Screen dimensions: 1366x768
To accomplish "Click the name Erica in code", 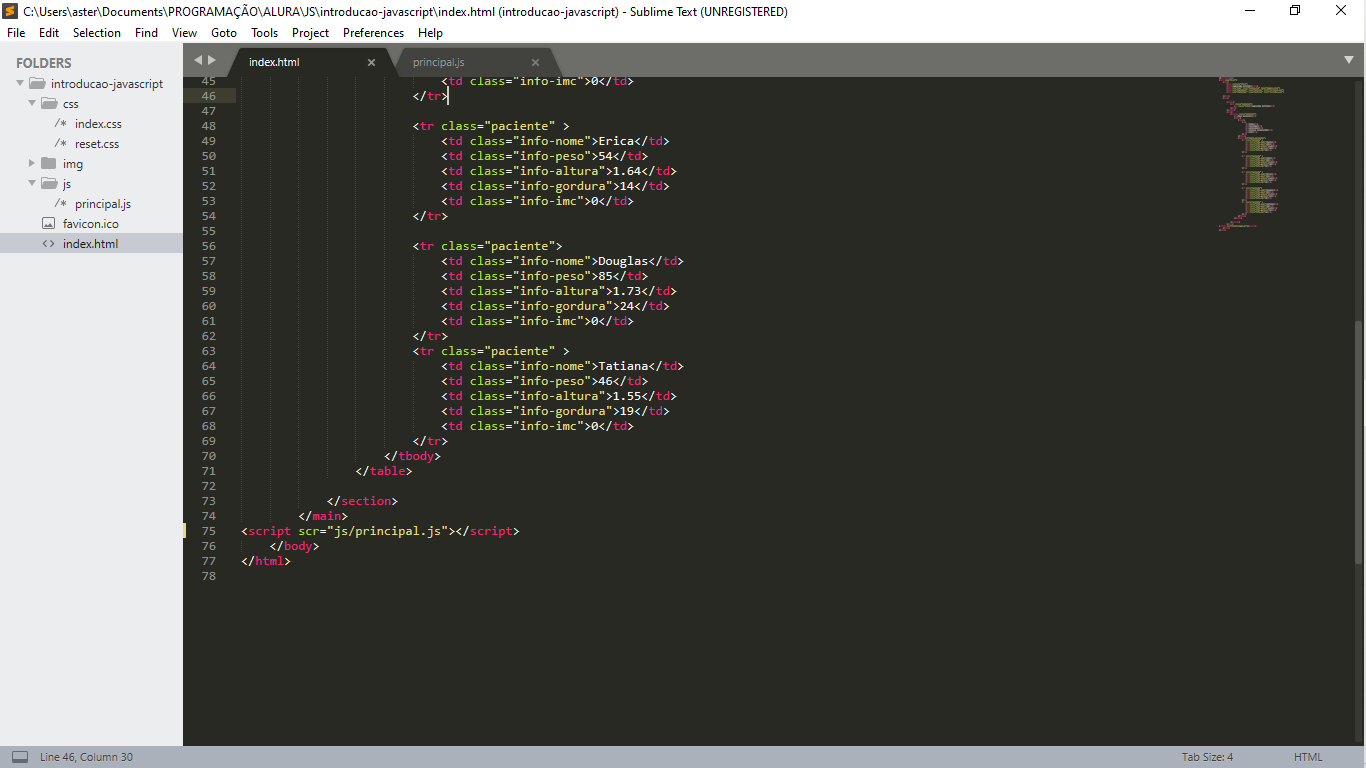I will pyautogui.click(x=616, y=141).
